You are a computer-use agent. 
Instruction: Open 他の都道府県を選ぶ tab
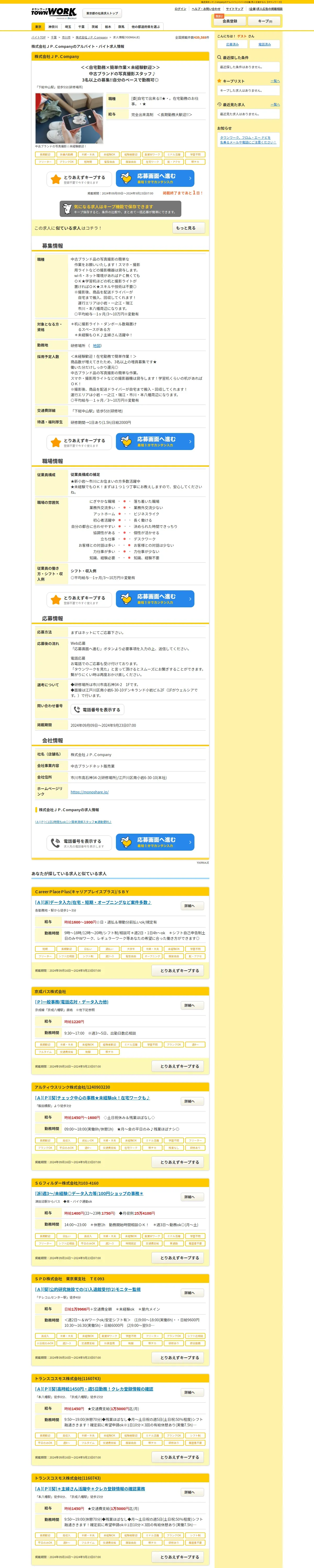click(146, 27)
